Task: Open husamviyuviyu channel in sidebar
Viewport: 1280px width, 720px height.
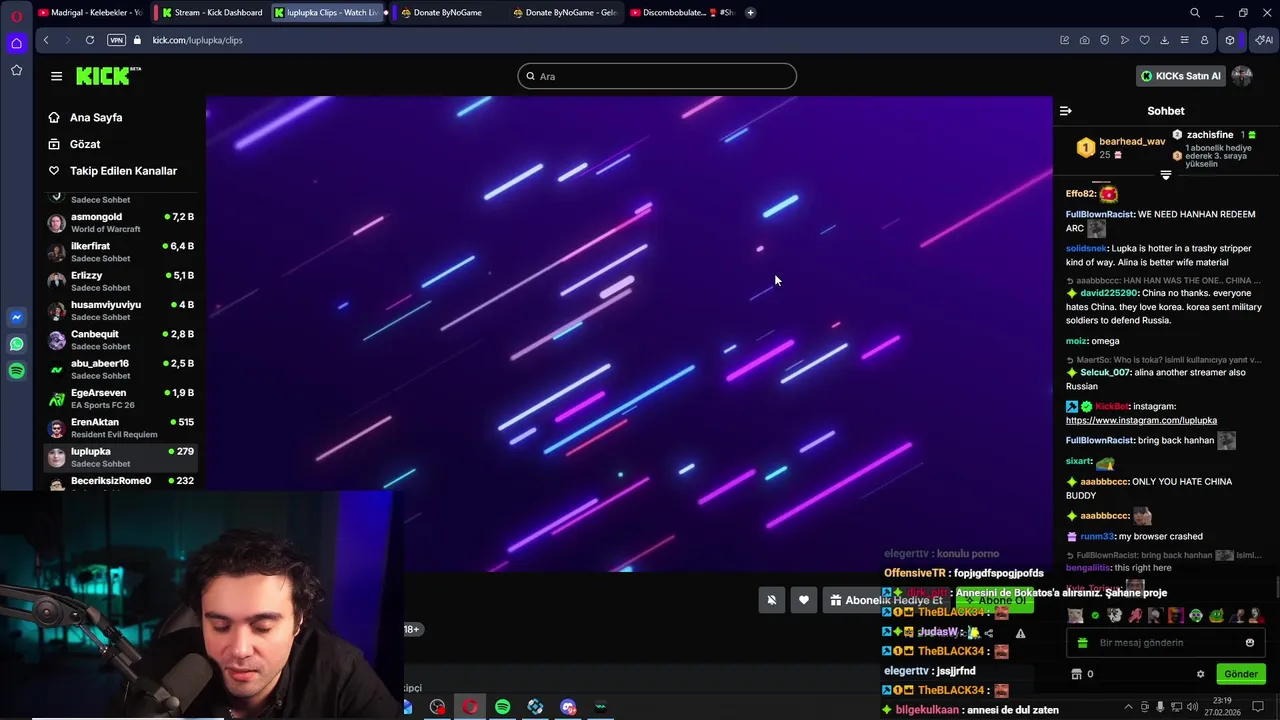Action: tap(120, 310)
